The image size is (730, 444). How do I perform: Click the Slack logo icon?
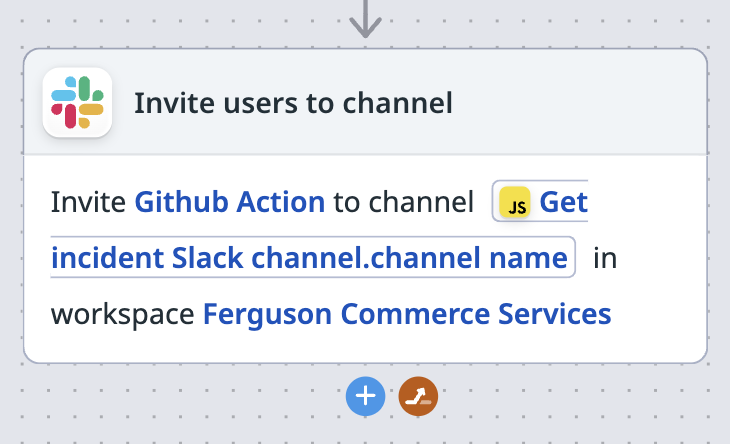pyautogui.click(x=77, y=103)
